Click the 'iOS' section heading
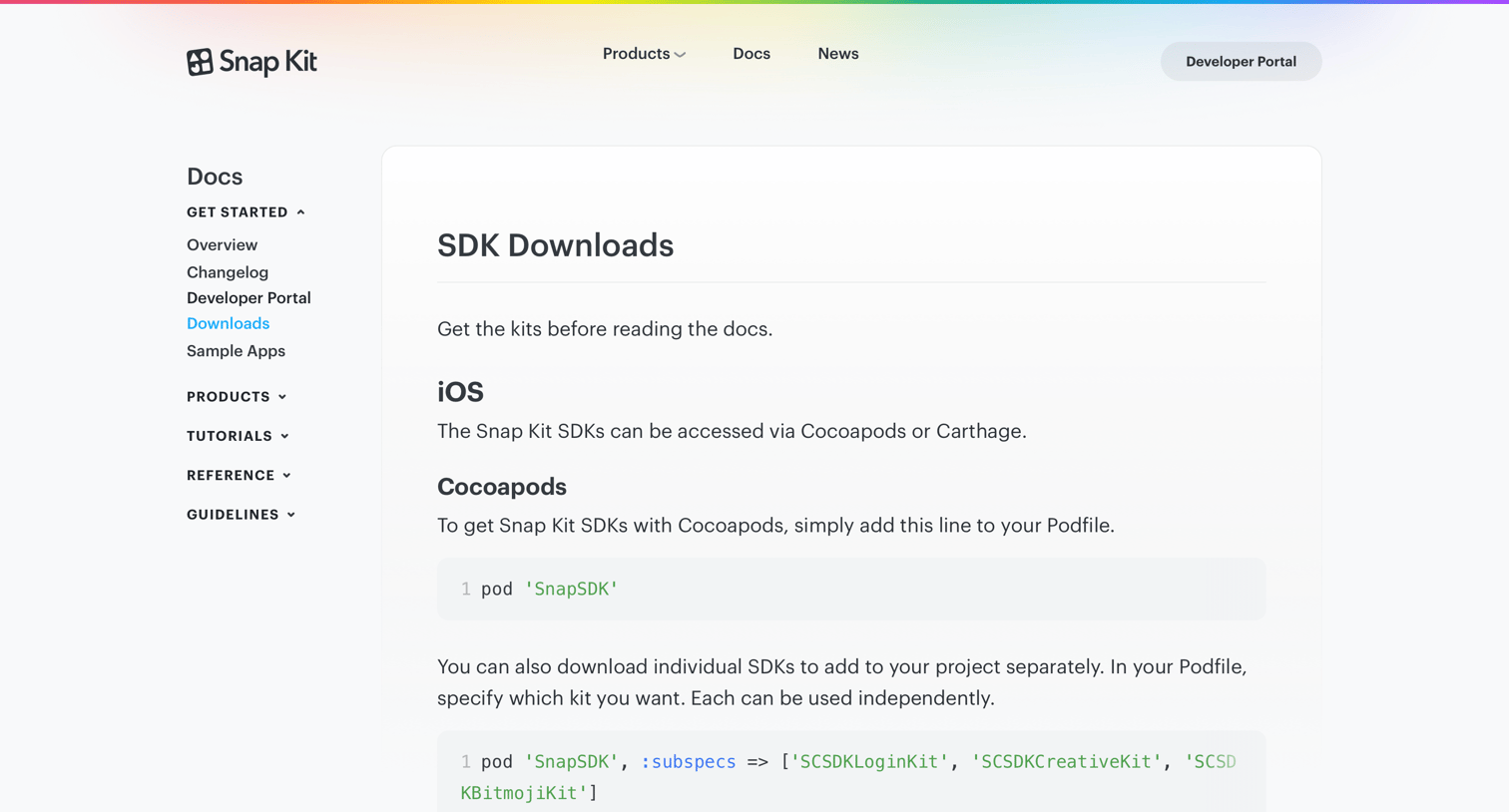This screenshot has width=1509, height=812. (460, 392)
